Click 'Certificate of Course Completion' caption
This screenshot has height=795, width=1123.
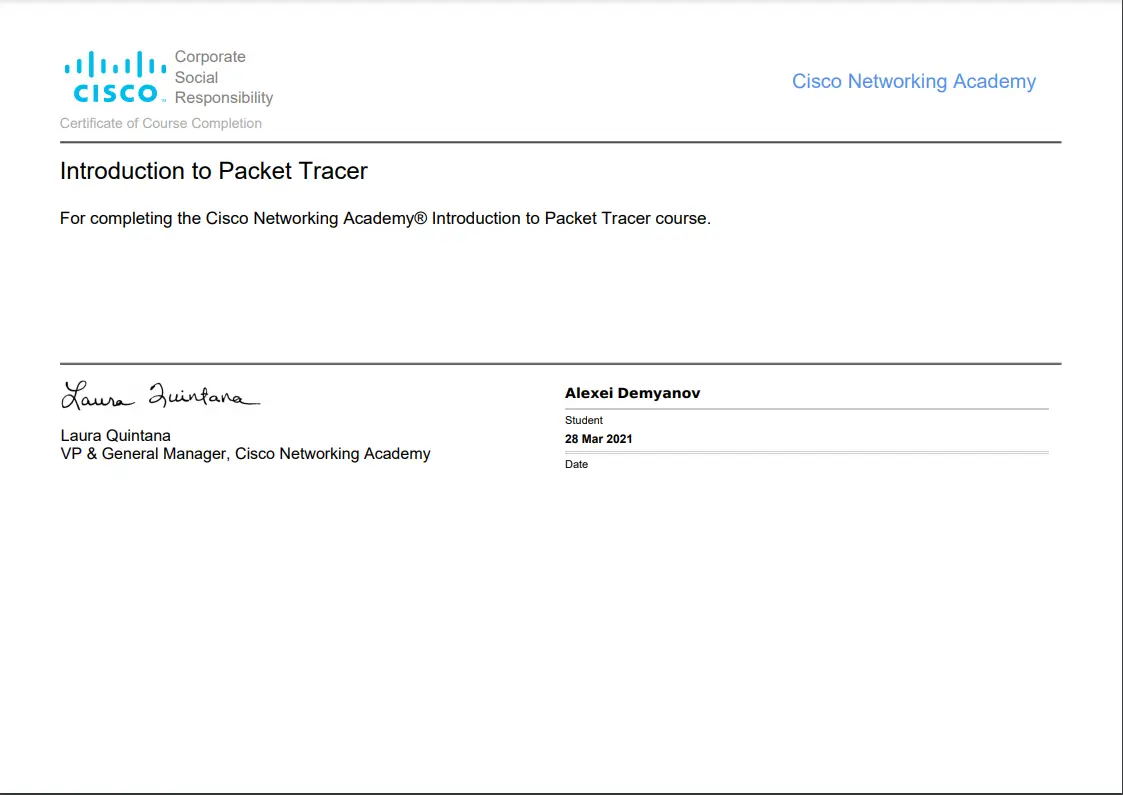(x=160, y=123)
